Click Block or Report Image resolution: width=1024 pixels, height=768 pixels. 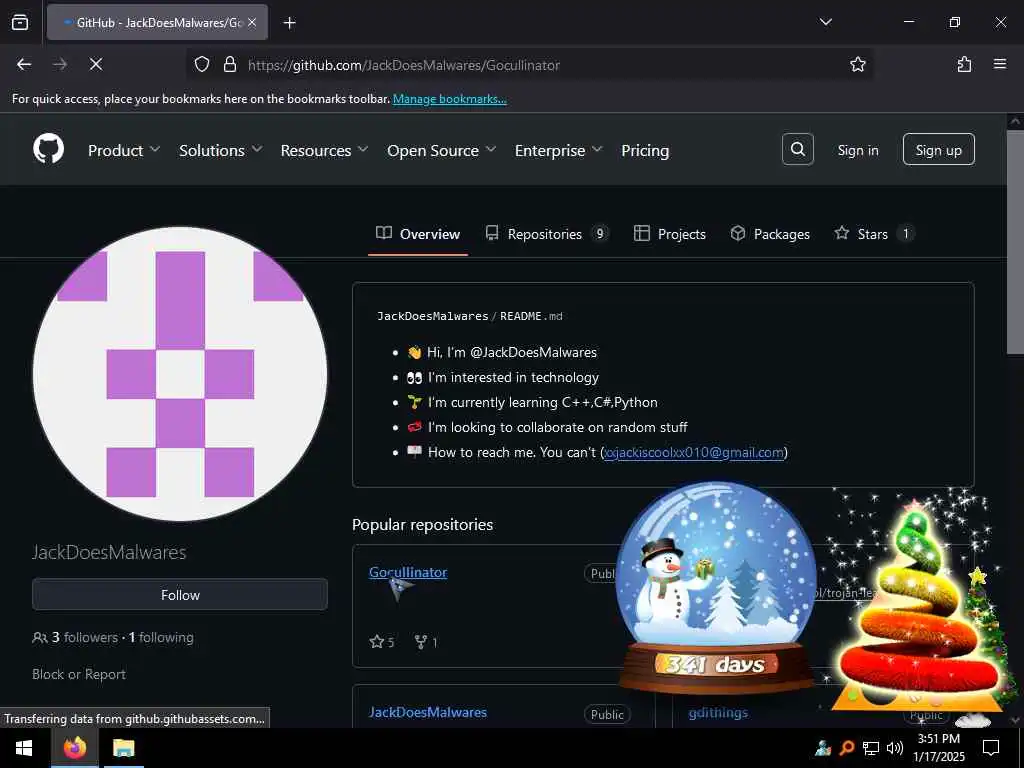pyautogui.click(x=78, y=674)
